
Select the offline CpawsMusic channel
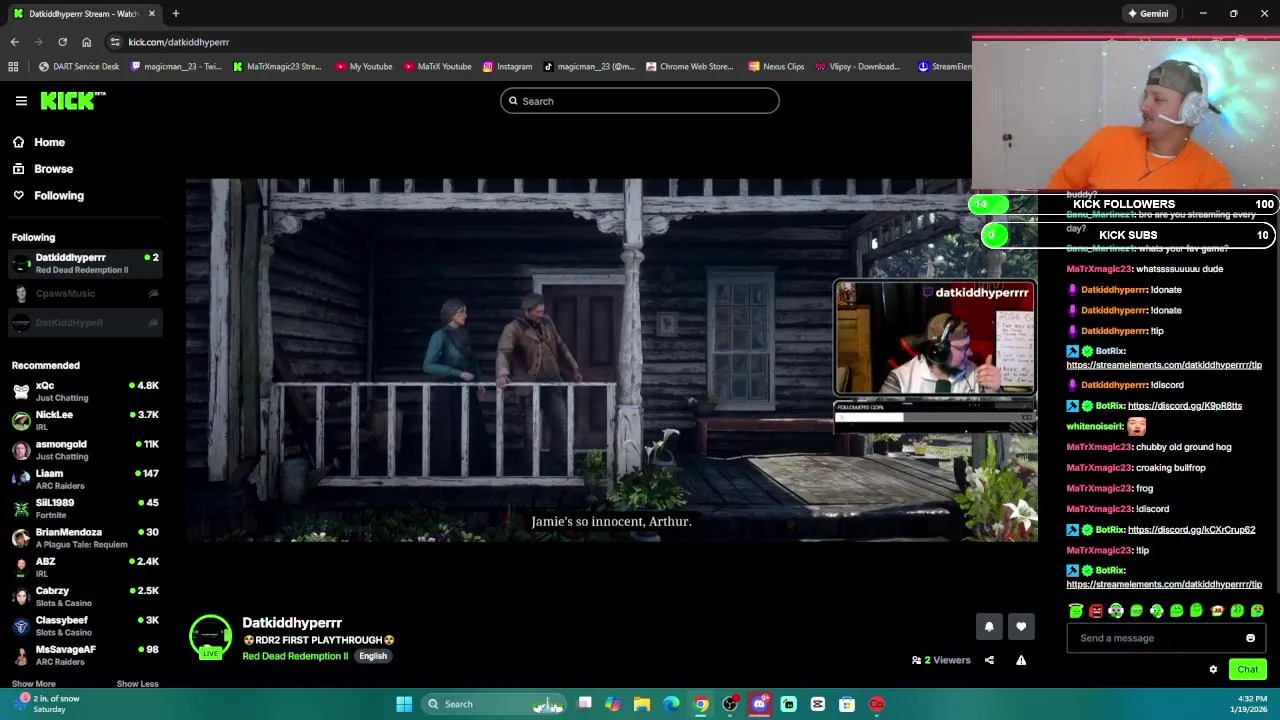(x=85, y=293)
